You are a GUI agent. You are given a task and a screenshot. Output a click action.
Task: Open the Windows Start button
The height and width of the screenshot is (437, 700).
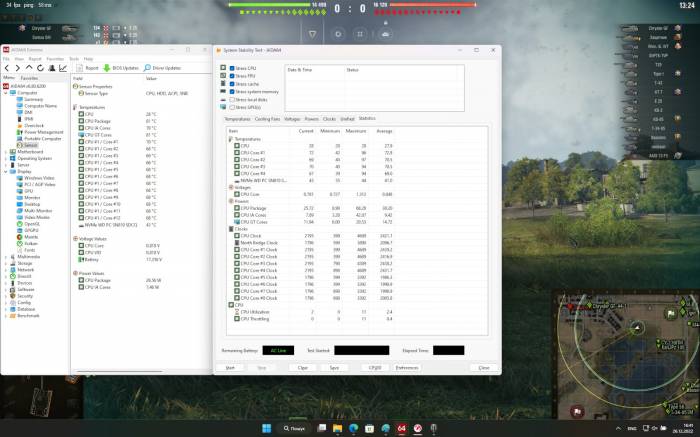point(267,429)
